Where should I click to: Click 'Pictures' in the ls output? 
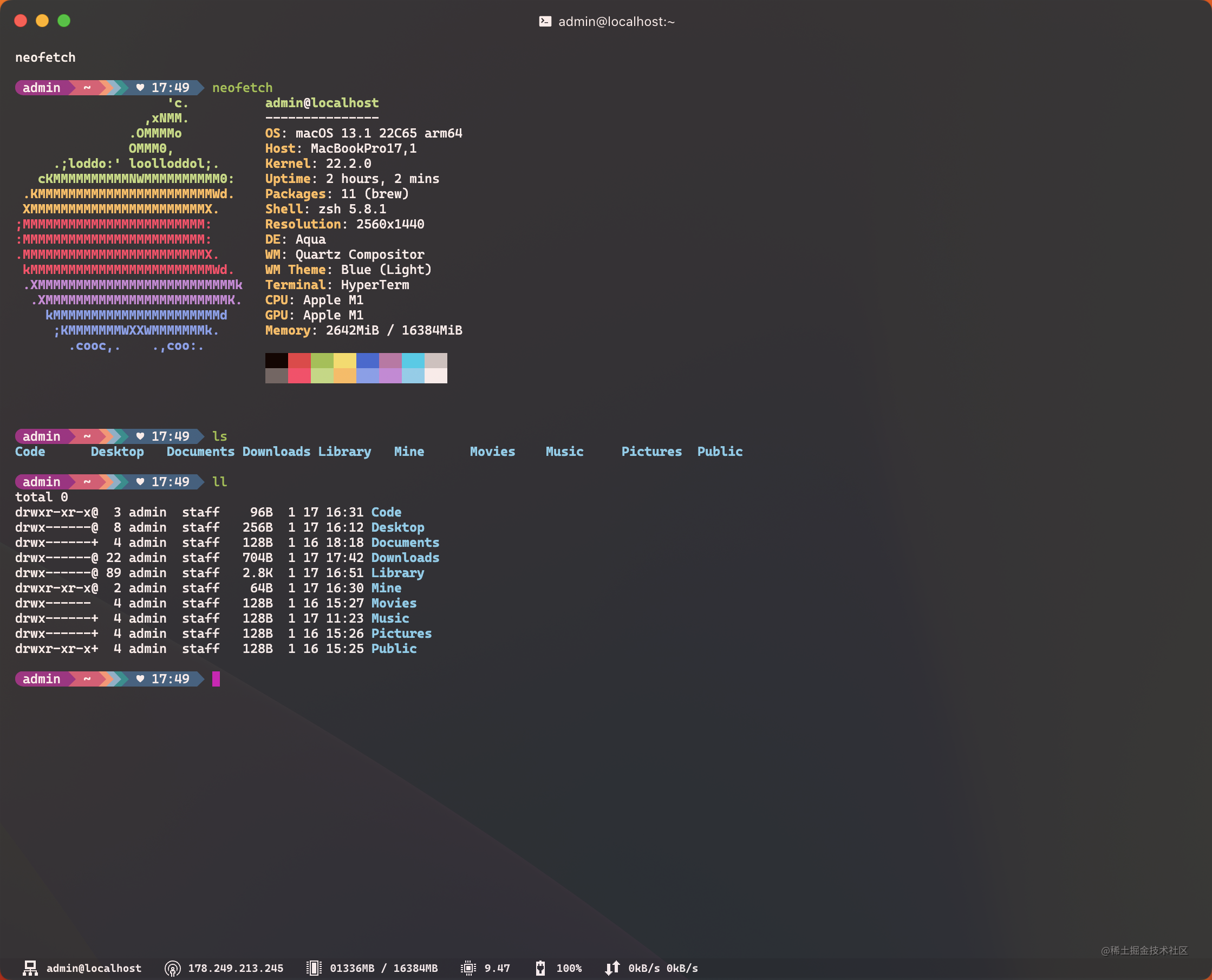652,452
